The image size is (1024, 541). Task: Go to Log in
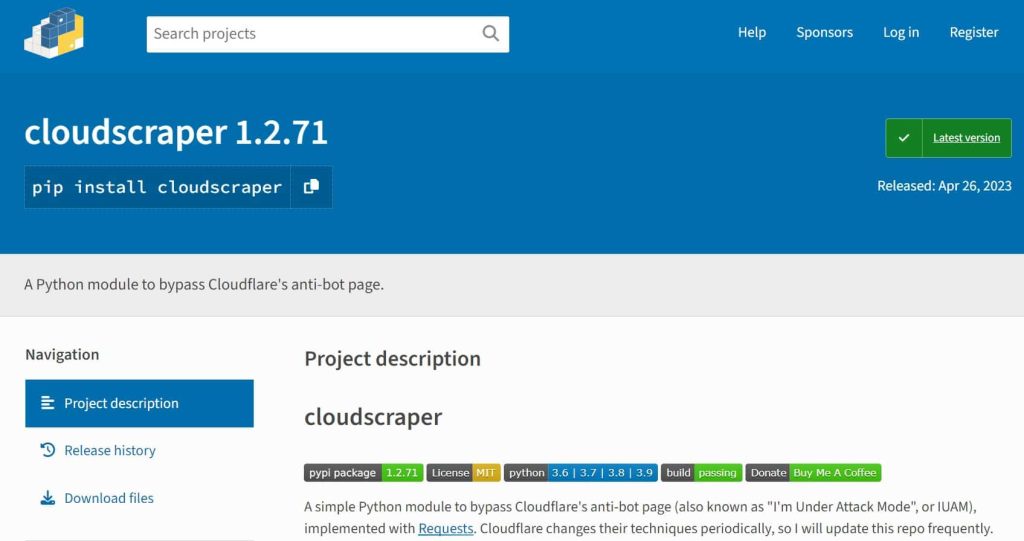point(901,32)
